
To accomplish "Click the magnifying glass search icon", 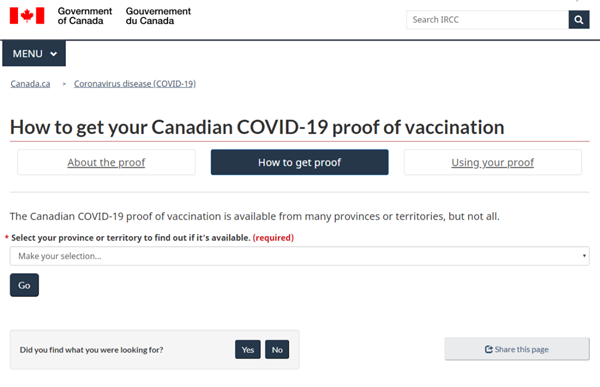I will 579,20.
